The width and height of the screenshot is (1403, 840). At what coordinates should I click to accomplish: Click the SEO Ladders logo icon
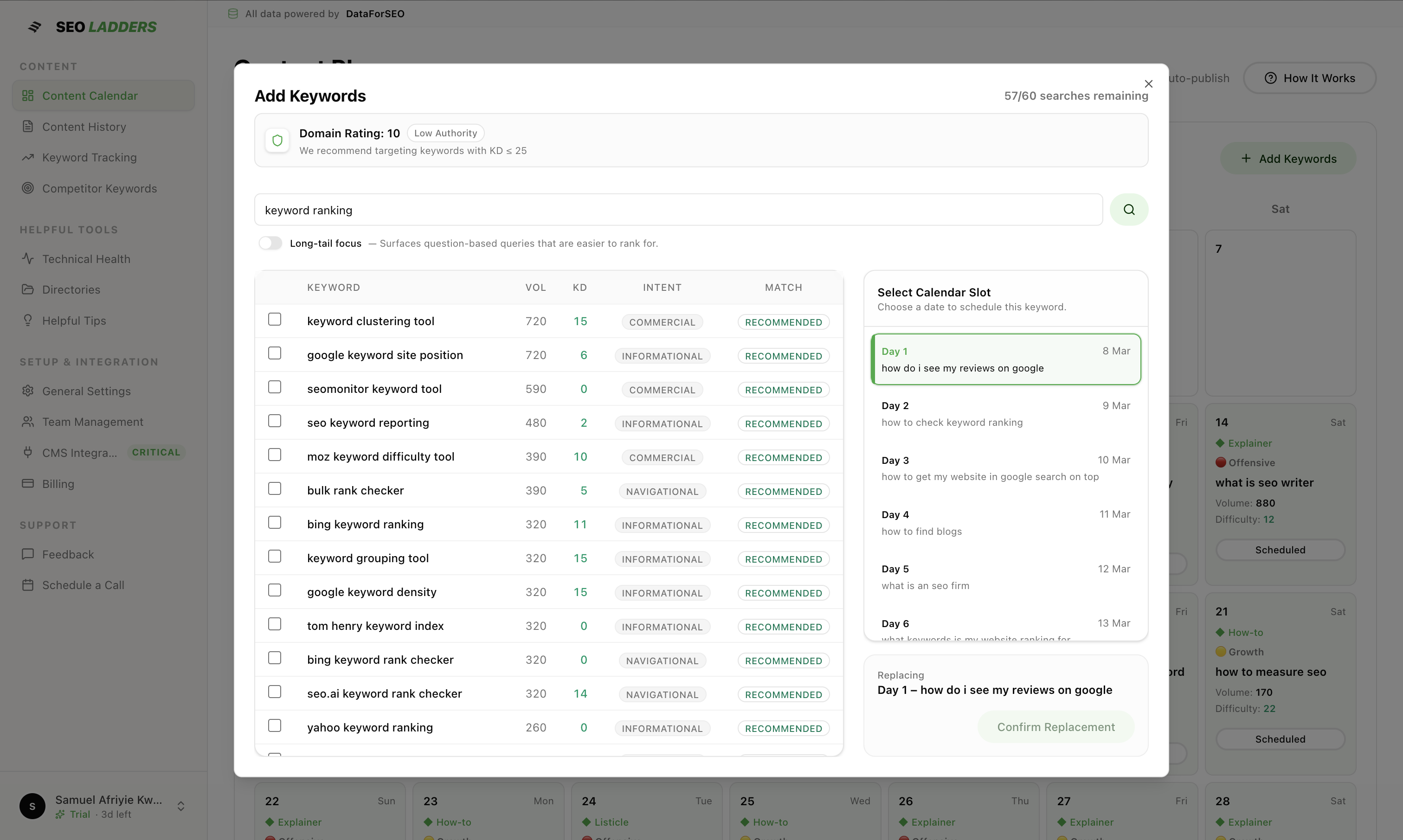coord(34,26)
